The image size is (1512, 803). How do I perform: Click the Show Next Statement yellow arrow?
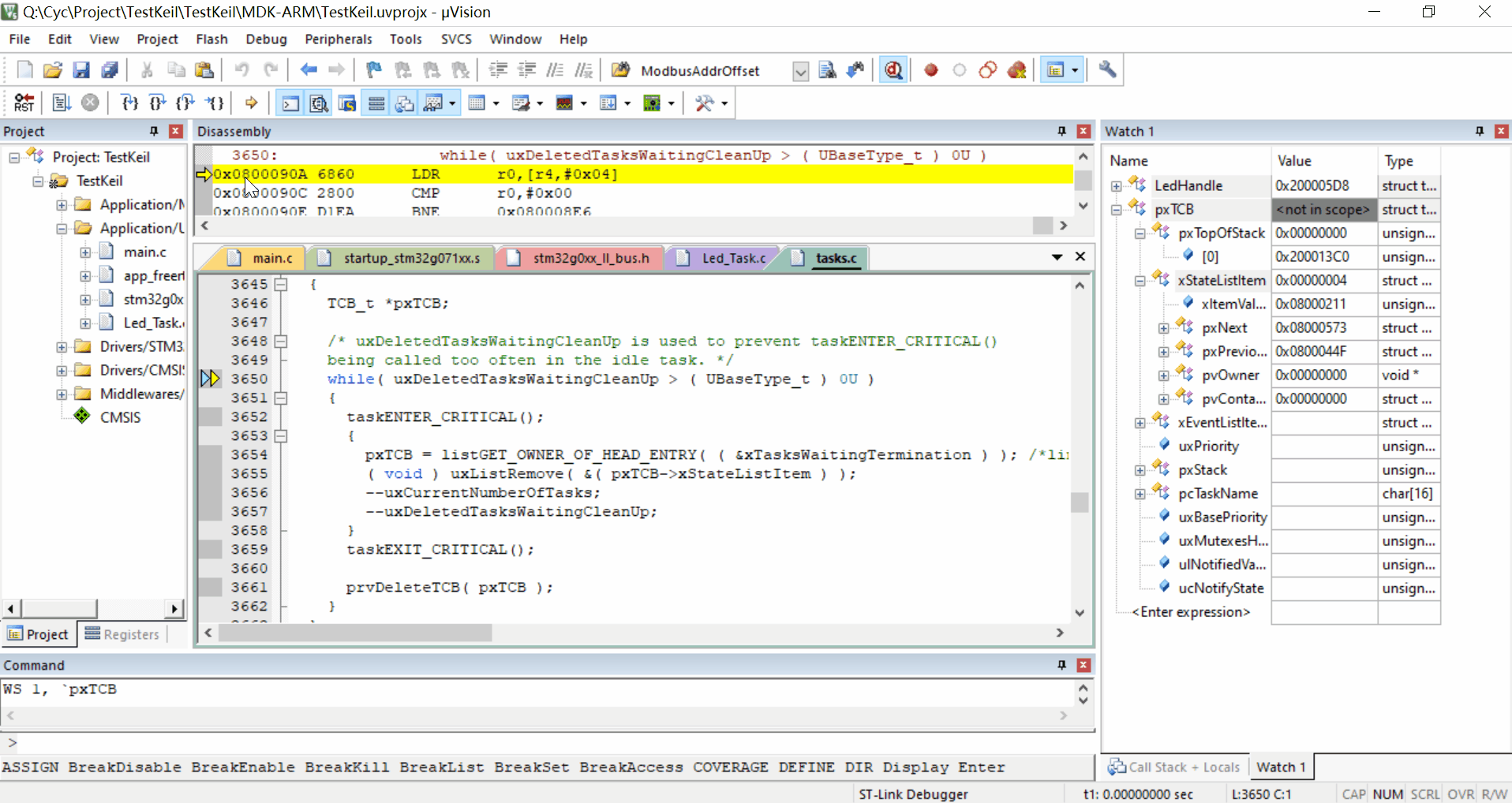click(251, 103)
